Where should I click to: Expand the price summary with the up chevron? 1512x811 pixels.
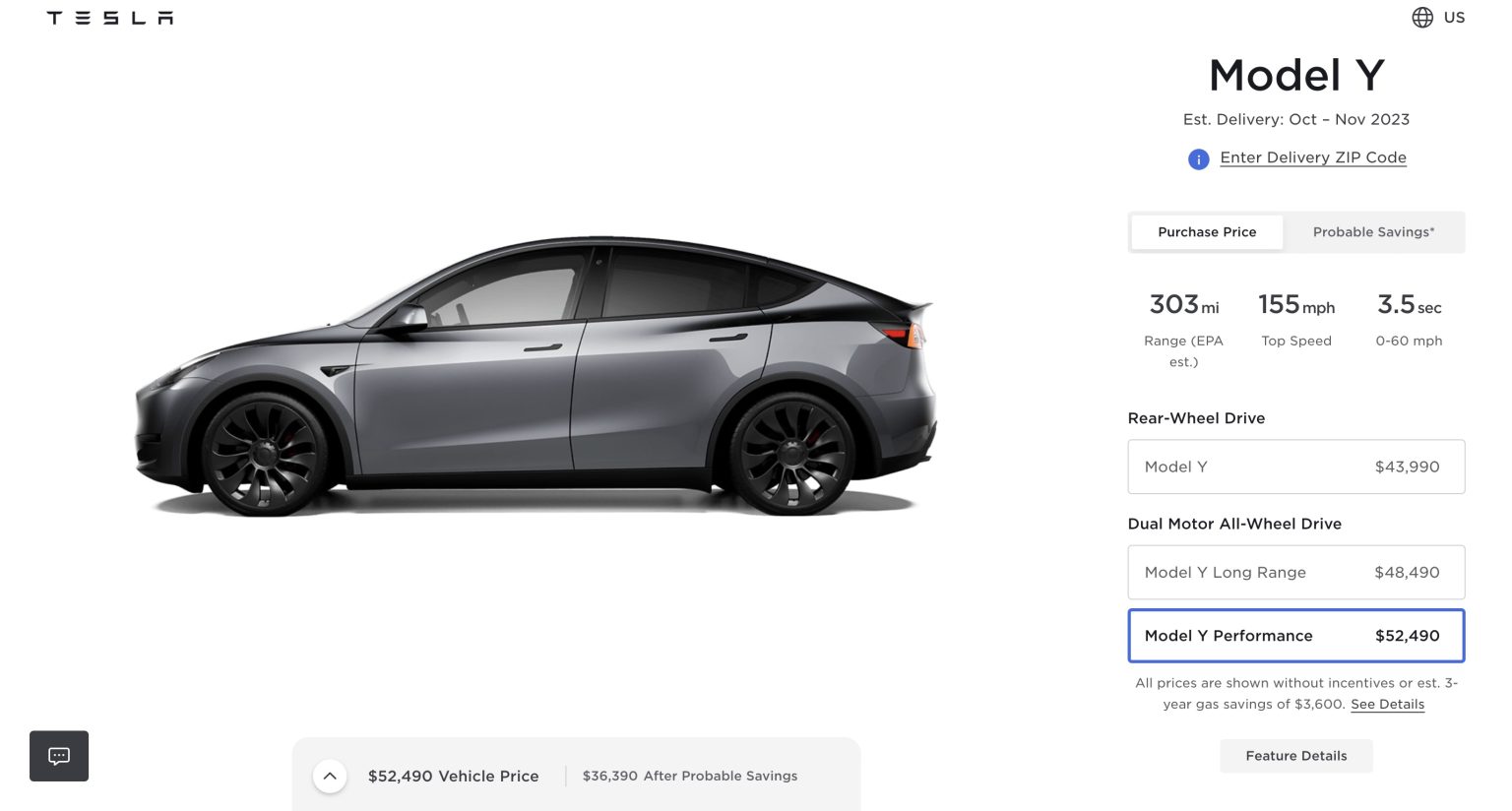[x=330, y=776]
